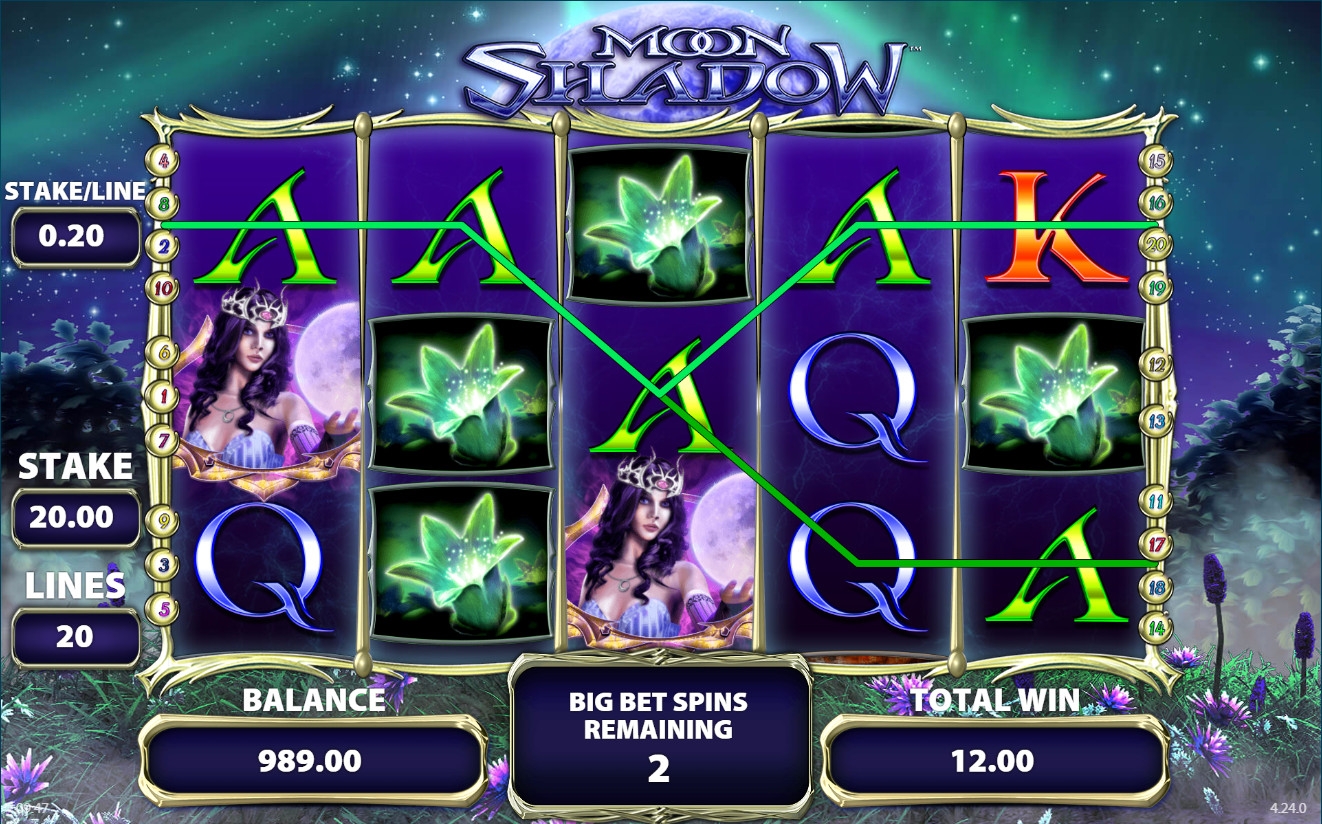The width and height of the screenshot is (1322, 824).
Task: Click payline marker number 4
Action: click(x=163, y=161)
